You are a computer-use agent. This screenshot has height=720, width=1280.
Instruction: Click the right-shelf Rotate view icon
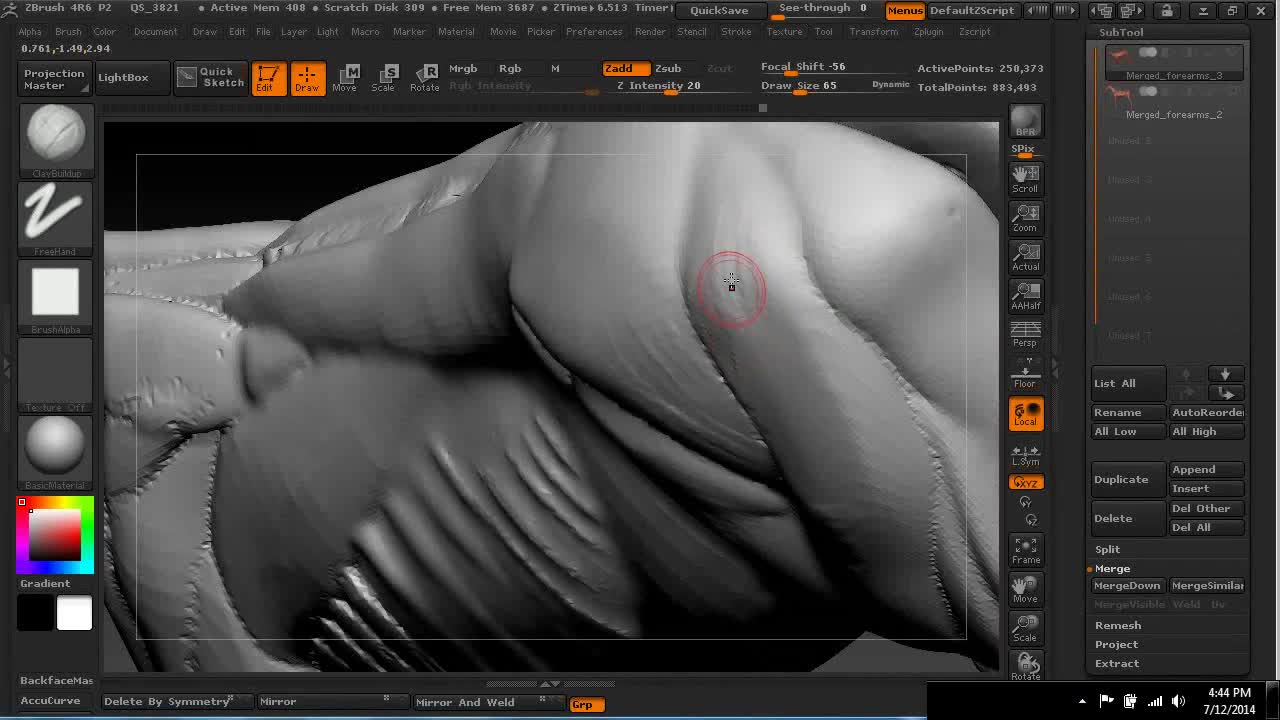(x=1026, y=666)
